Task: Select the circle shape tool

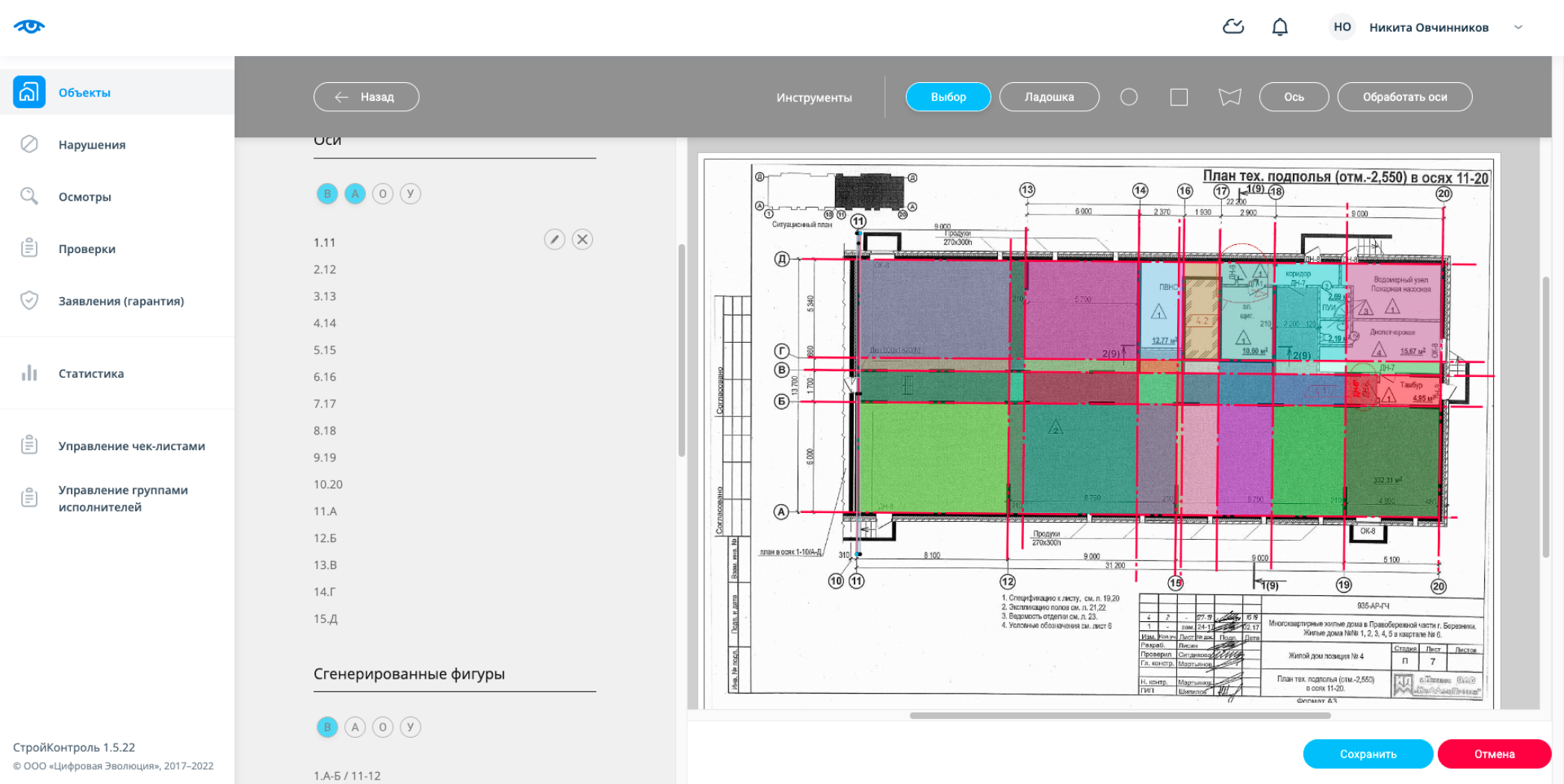Action: click(x=1129, y=97)
